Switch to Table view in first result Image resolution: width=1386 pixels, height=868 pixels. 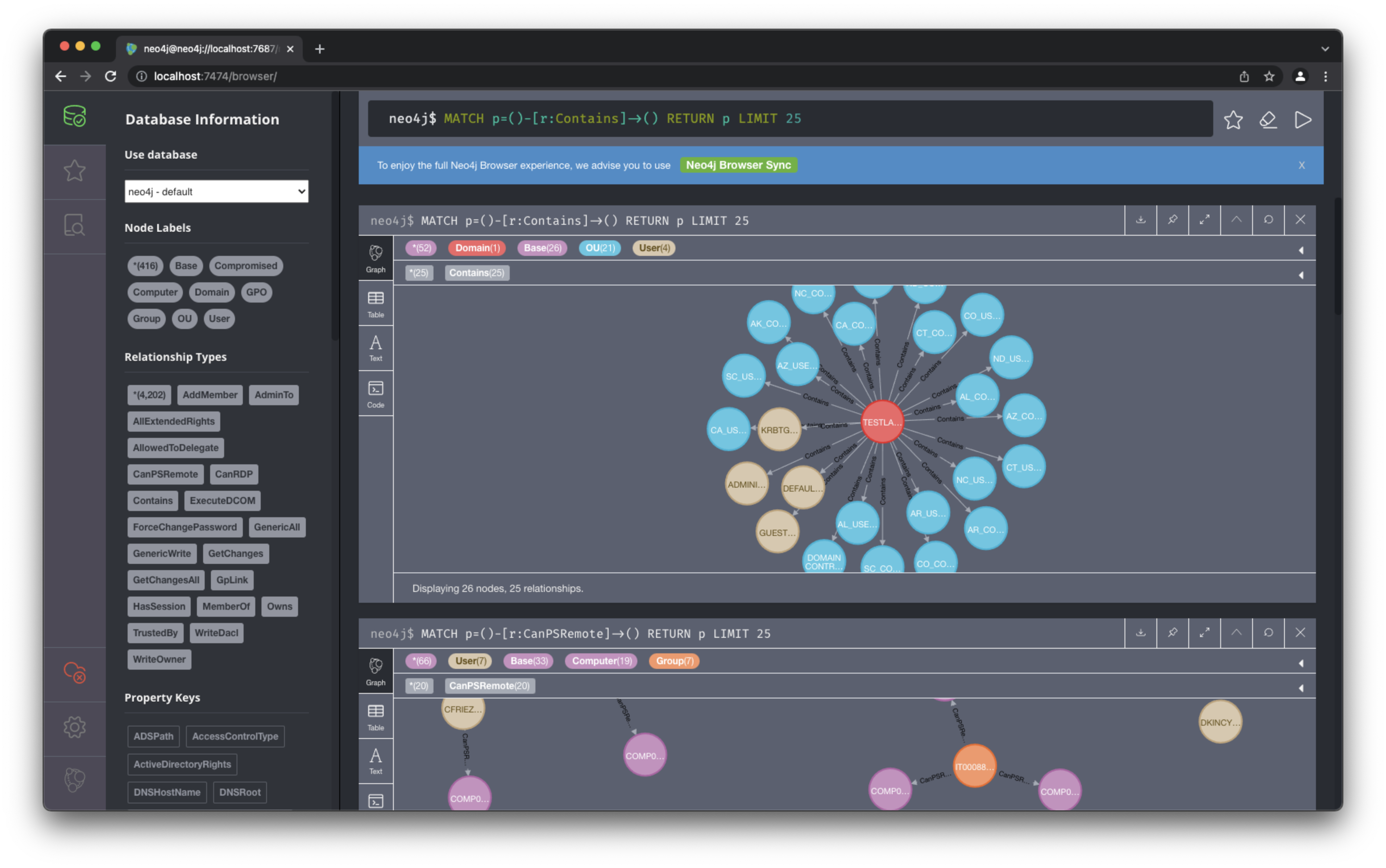click(375, 303)
